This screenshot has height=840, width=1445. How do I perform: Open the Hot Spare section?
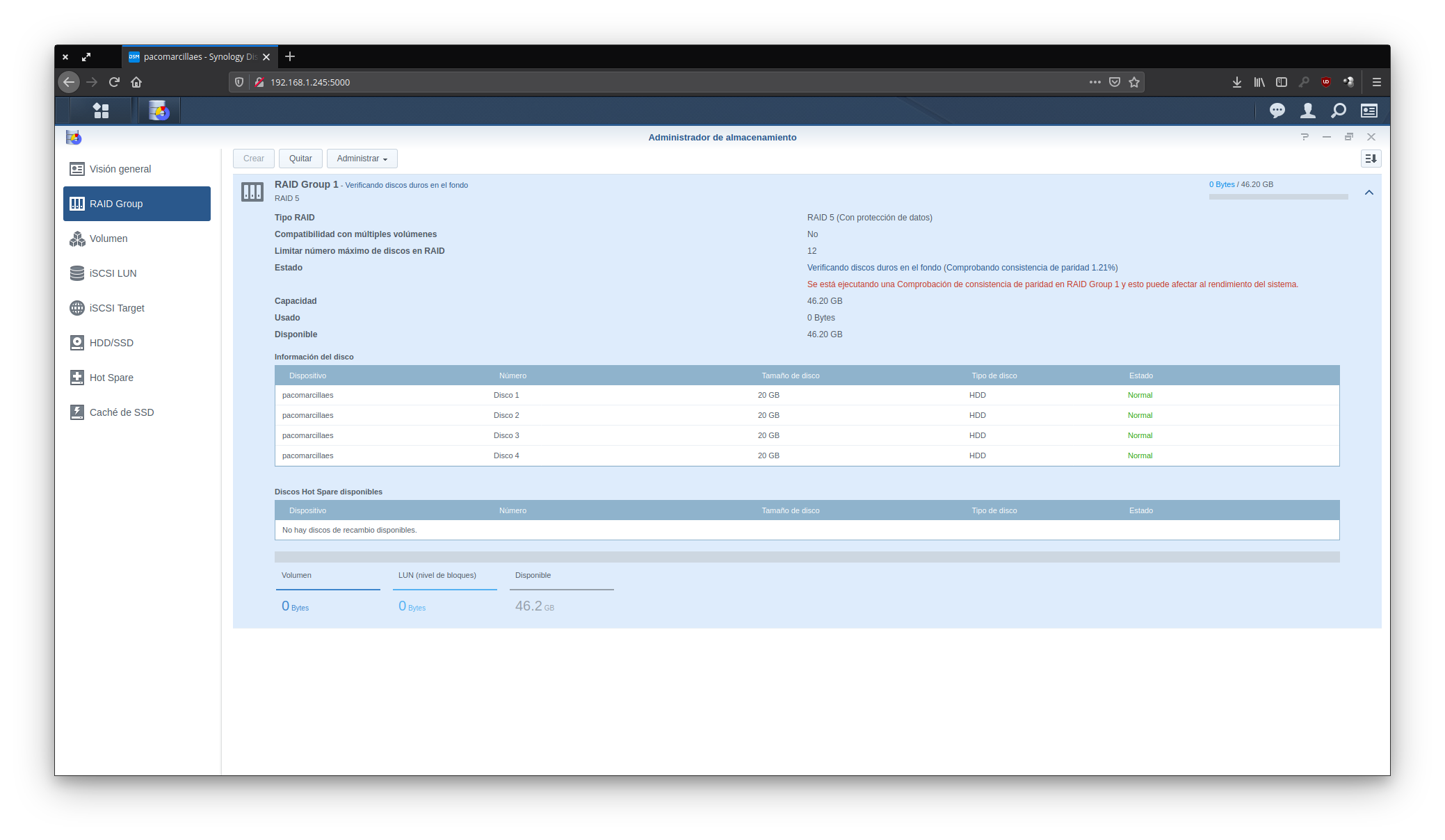coord(111,378)
